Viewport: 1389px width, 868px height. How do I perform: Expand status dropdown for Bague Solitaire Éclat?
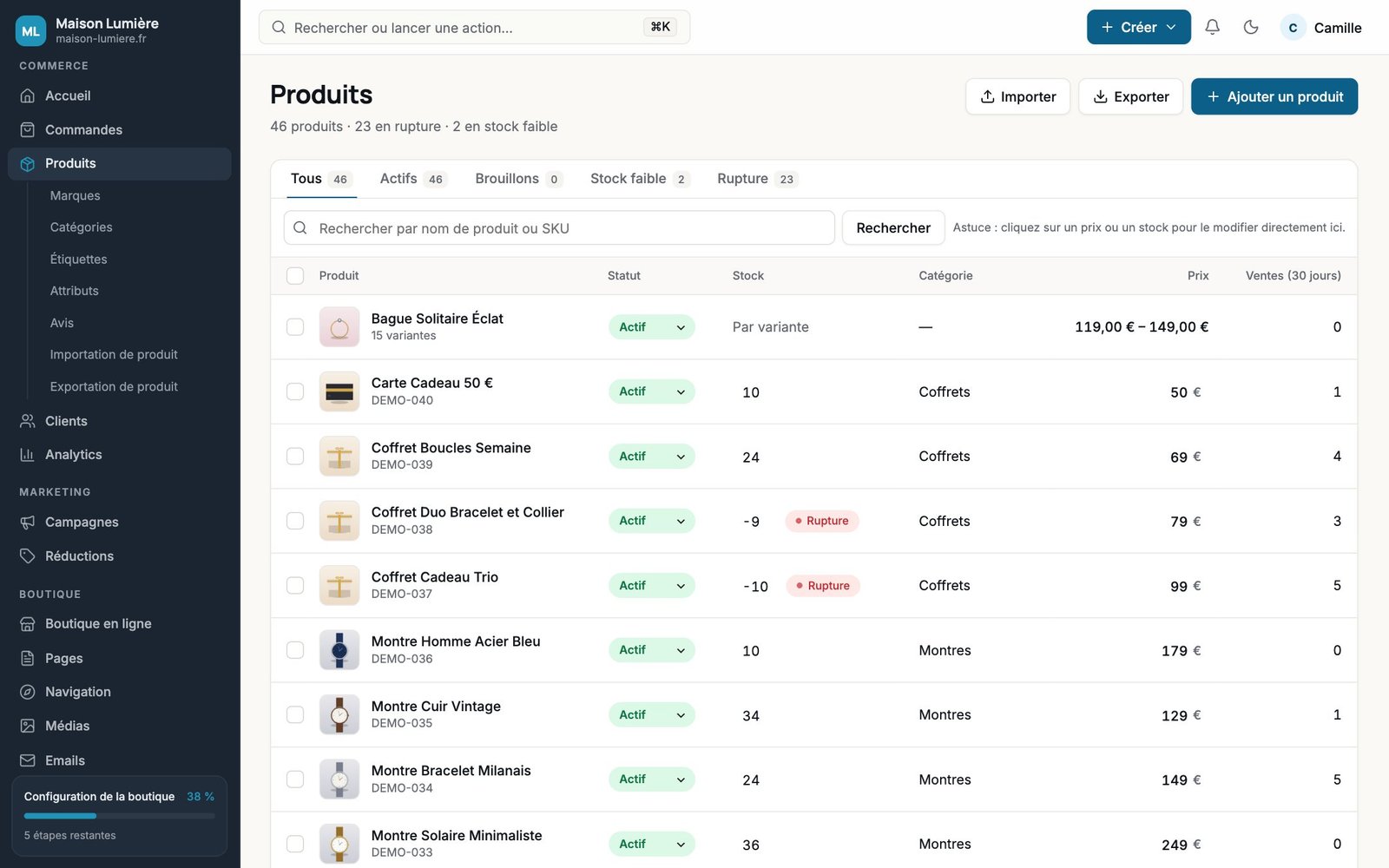(x=651, y=327)
